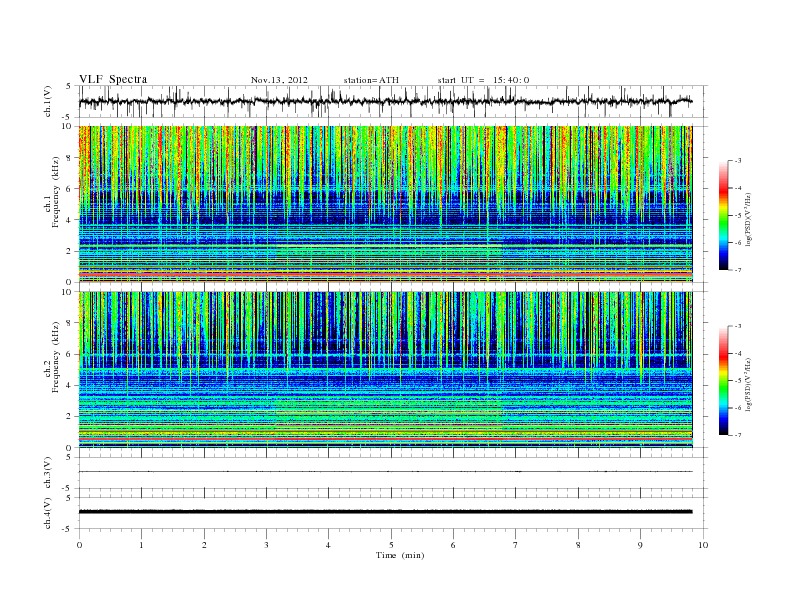Click the ch.4 thick waveform trace
This screenshot has width=792, height=612.
click(385, 512)
